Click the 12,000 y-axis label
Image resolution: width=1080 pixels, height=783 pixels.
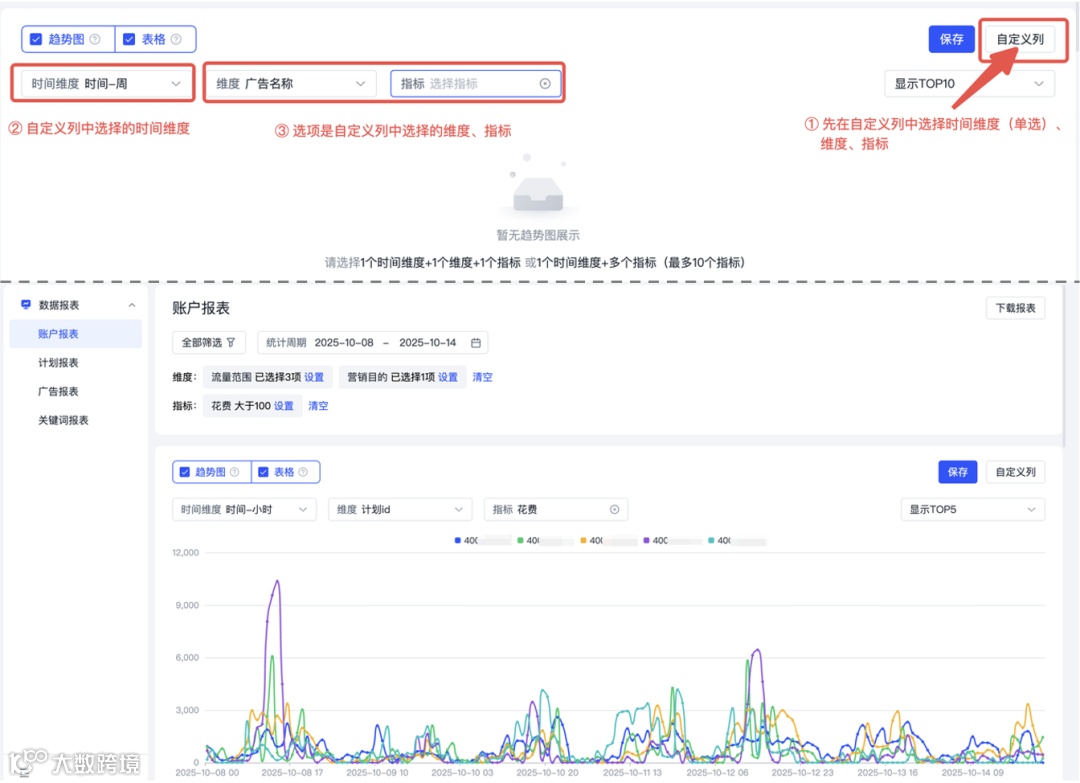click(x=185, y=552)
